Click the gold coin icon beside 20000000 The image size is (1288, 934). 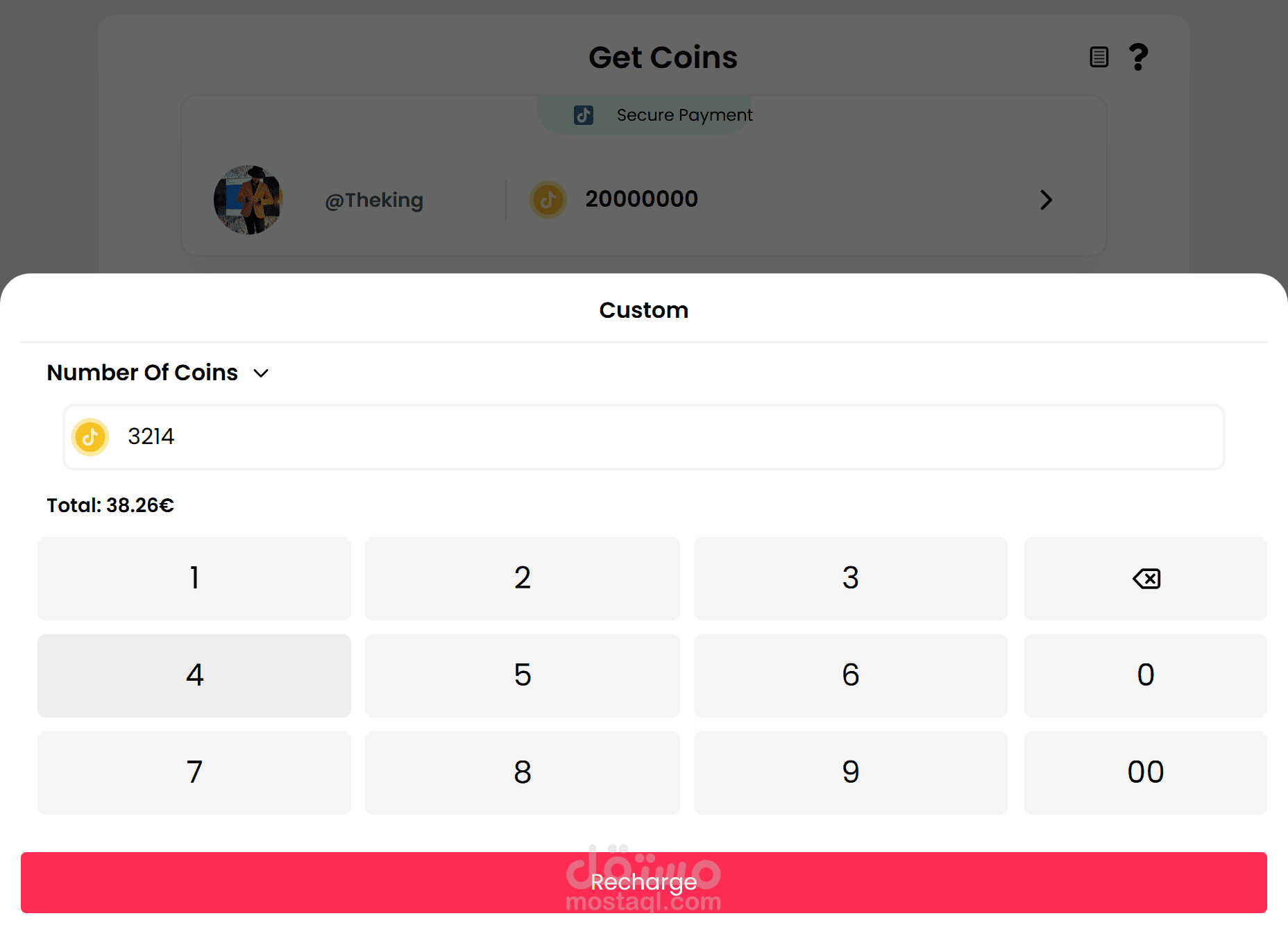[x=548, y=200]
